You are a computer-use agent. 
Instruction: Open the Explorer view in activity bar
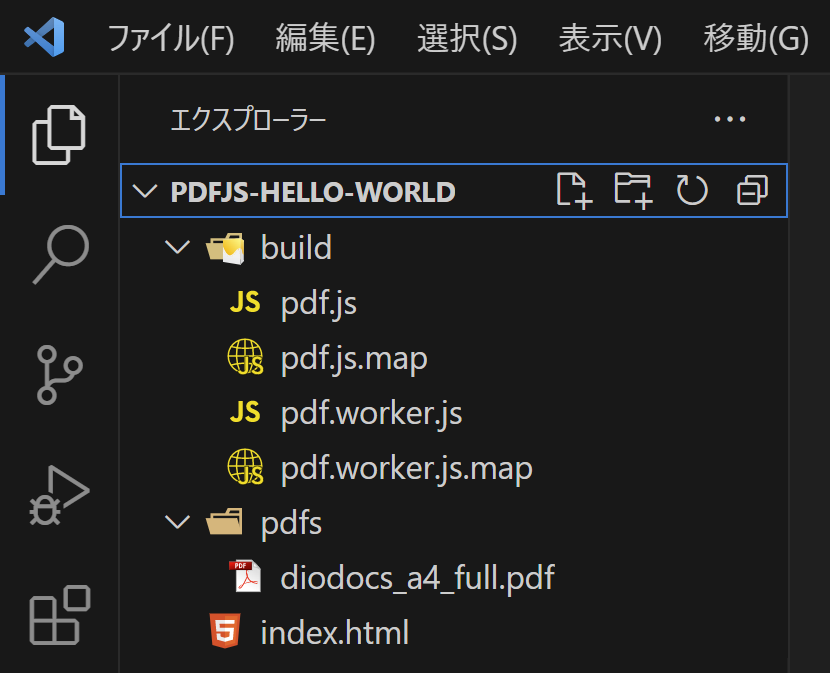click(59, 135)
